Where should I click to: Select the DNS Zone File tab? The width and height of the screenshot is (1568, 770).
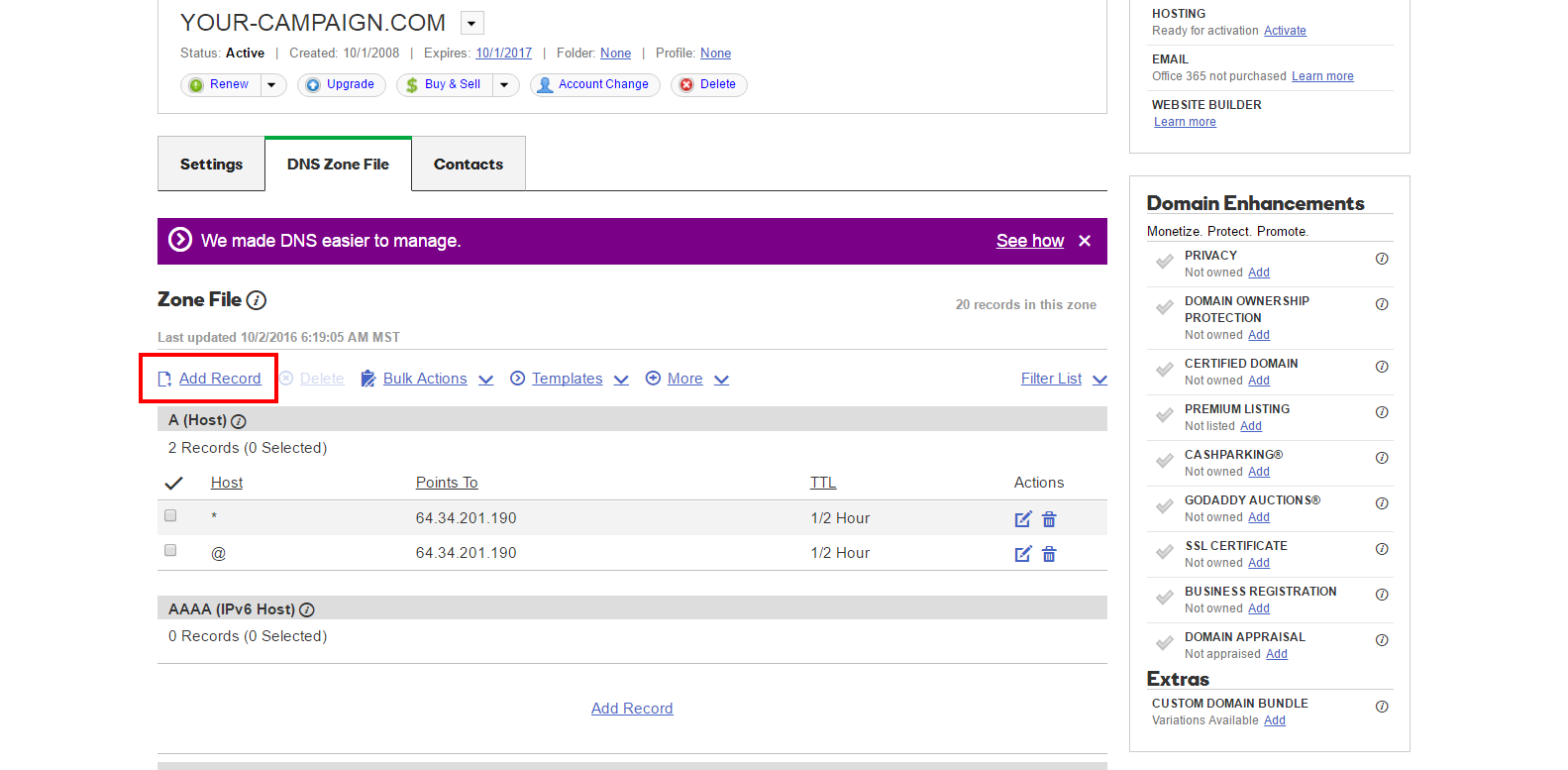tap(338, 165)
